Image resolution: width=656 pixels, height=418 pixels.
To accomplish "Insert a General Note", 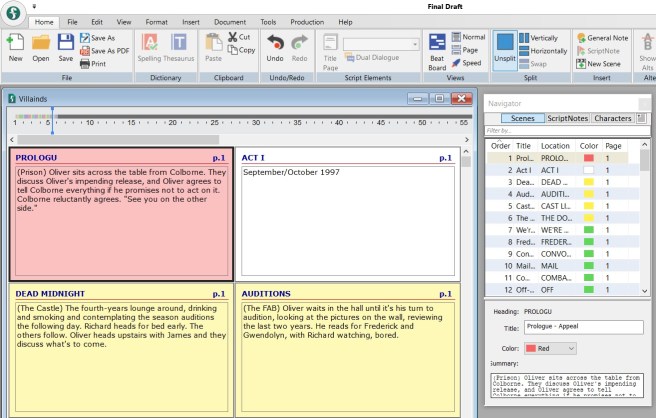I will click(x=606, y=36).
